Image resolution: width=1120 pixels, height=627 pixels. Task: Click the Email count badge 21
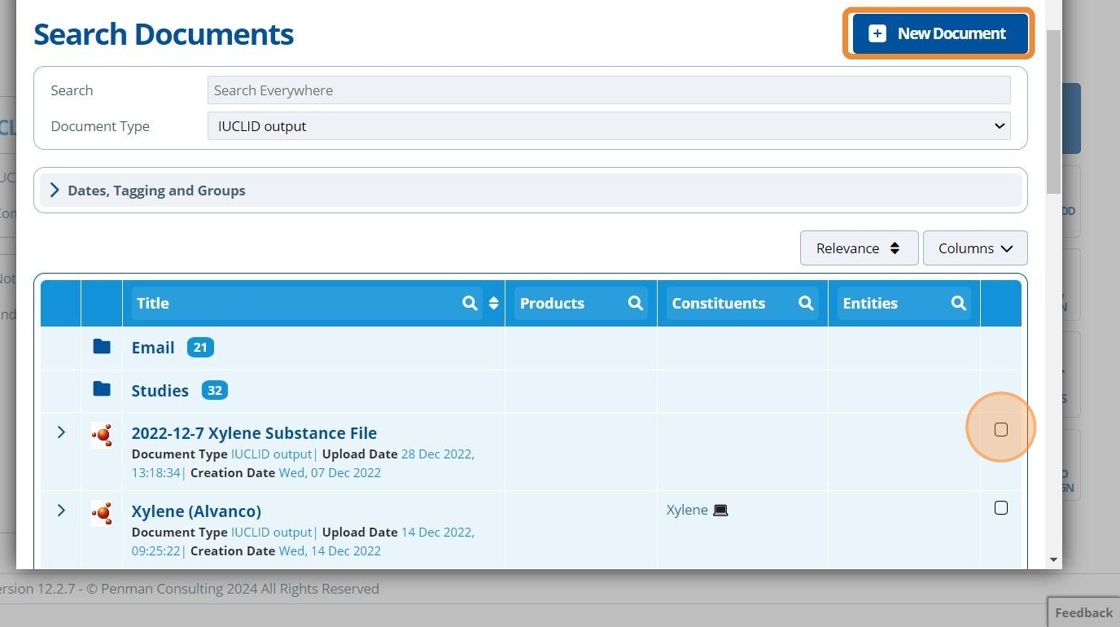click(200, 348)
